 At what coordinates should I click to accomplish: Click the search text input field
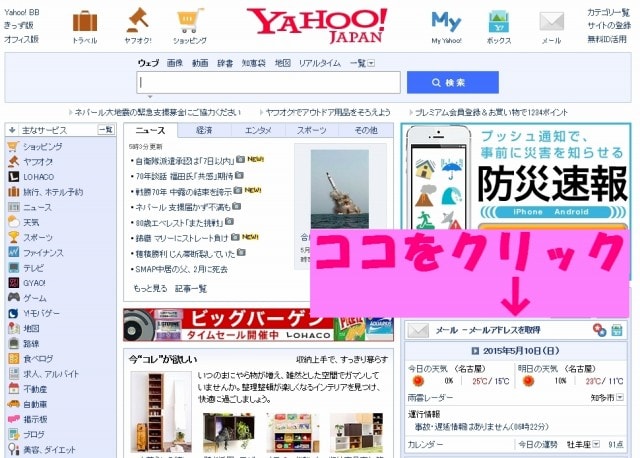coord(267,83)
